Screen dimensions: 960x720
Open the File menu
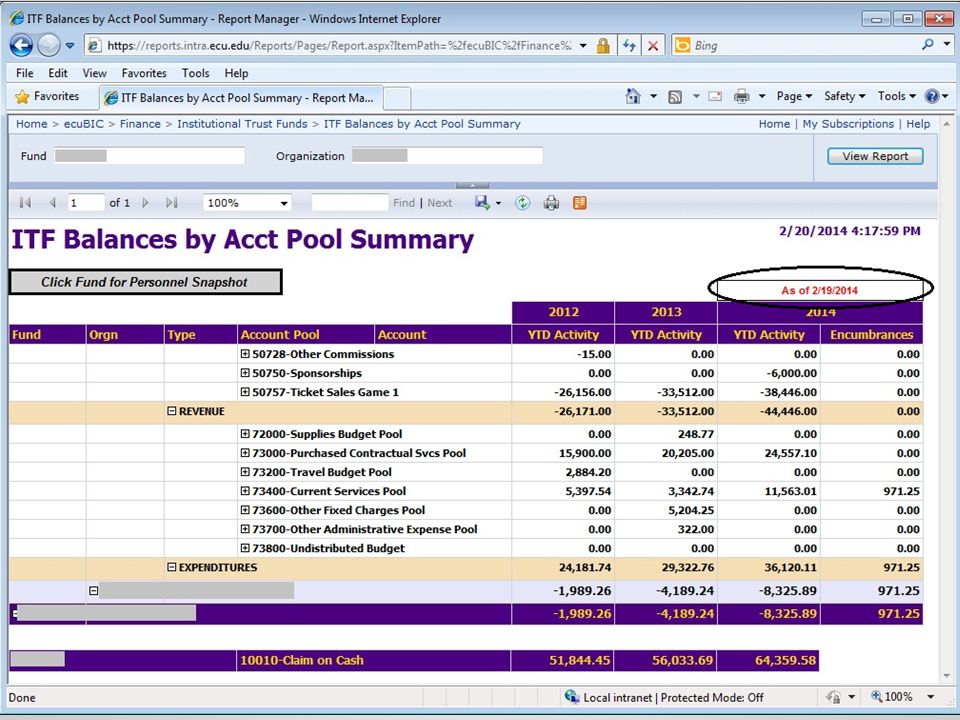[24, 73]
